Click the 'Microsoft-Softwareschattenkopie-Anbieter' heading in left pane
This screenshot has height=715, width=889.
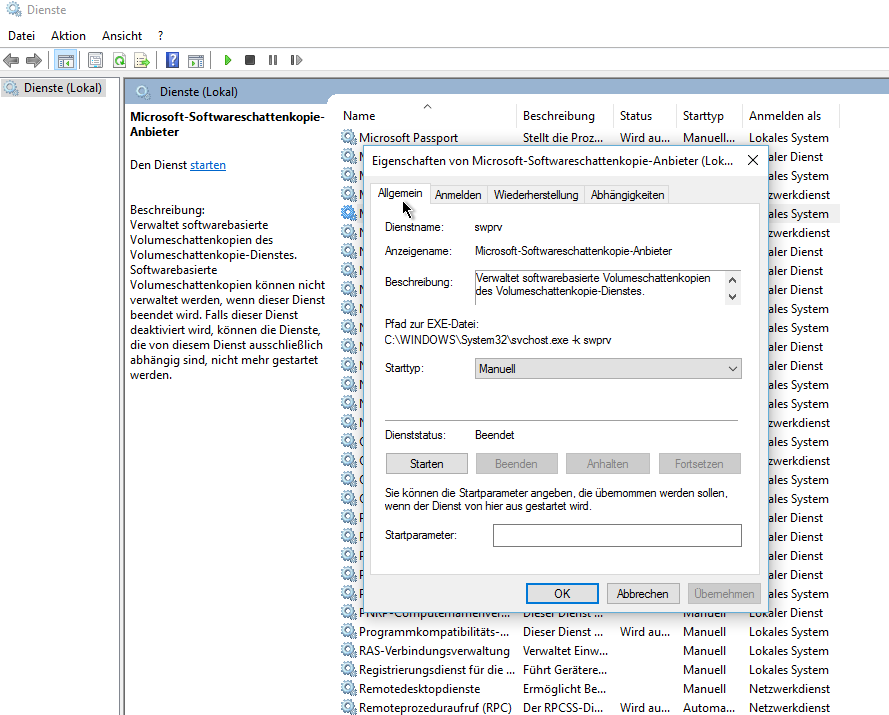tap(227, 124)
